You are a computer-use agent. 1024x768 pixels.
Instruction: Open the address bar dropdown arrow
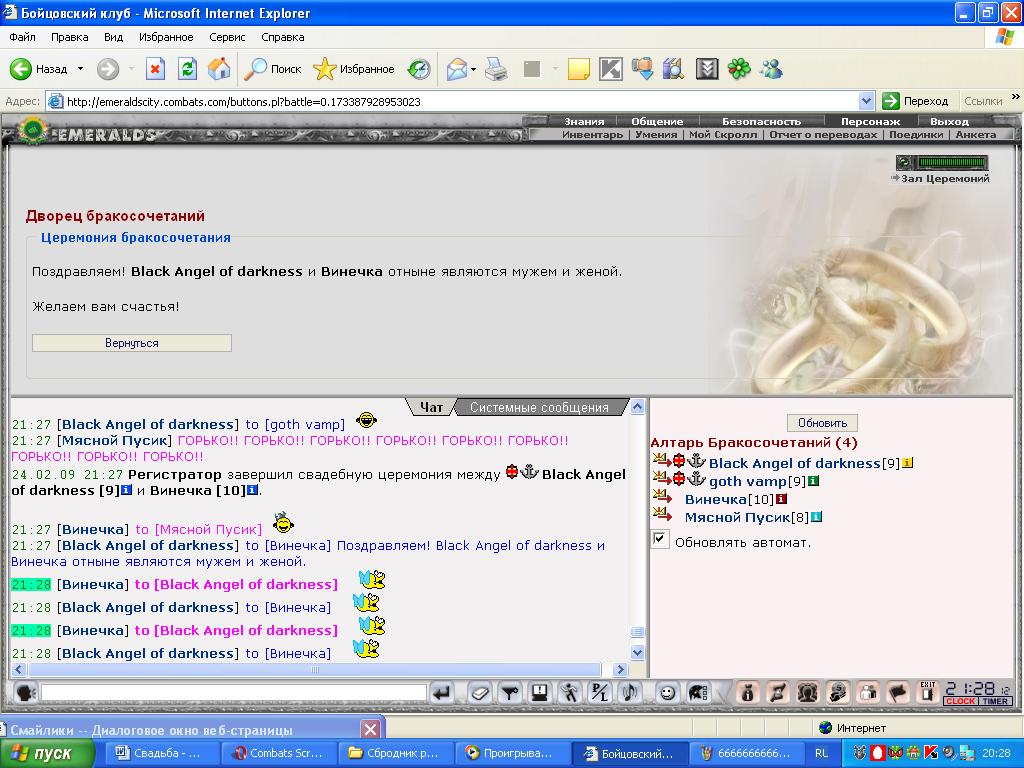pos(866,101)
